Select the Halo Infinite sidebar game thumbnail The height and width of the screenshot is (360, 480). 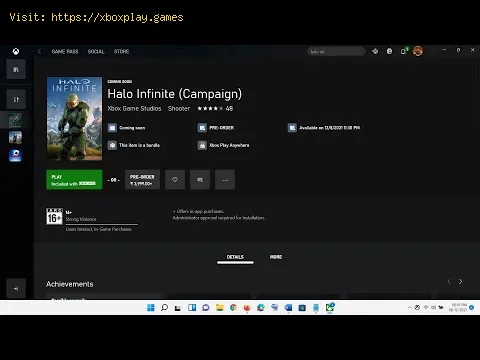pyautogui.click(x=15, y=120)
